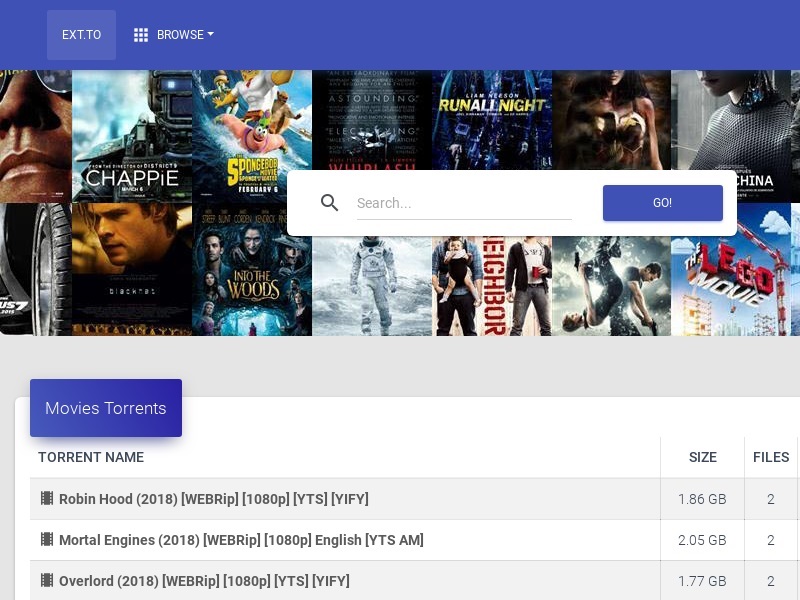The image size is (800, 600).
Task: Click the FILES column header
Action: tap(771, 457)
